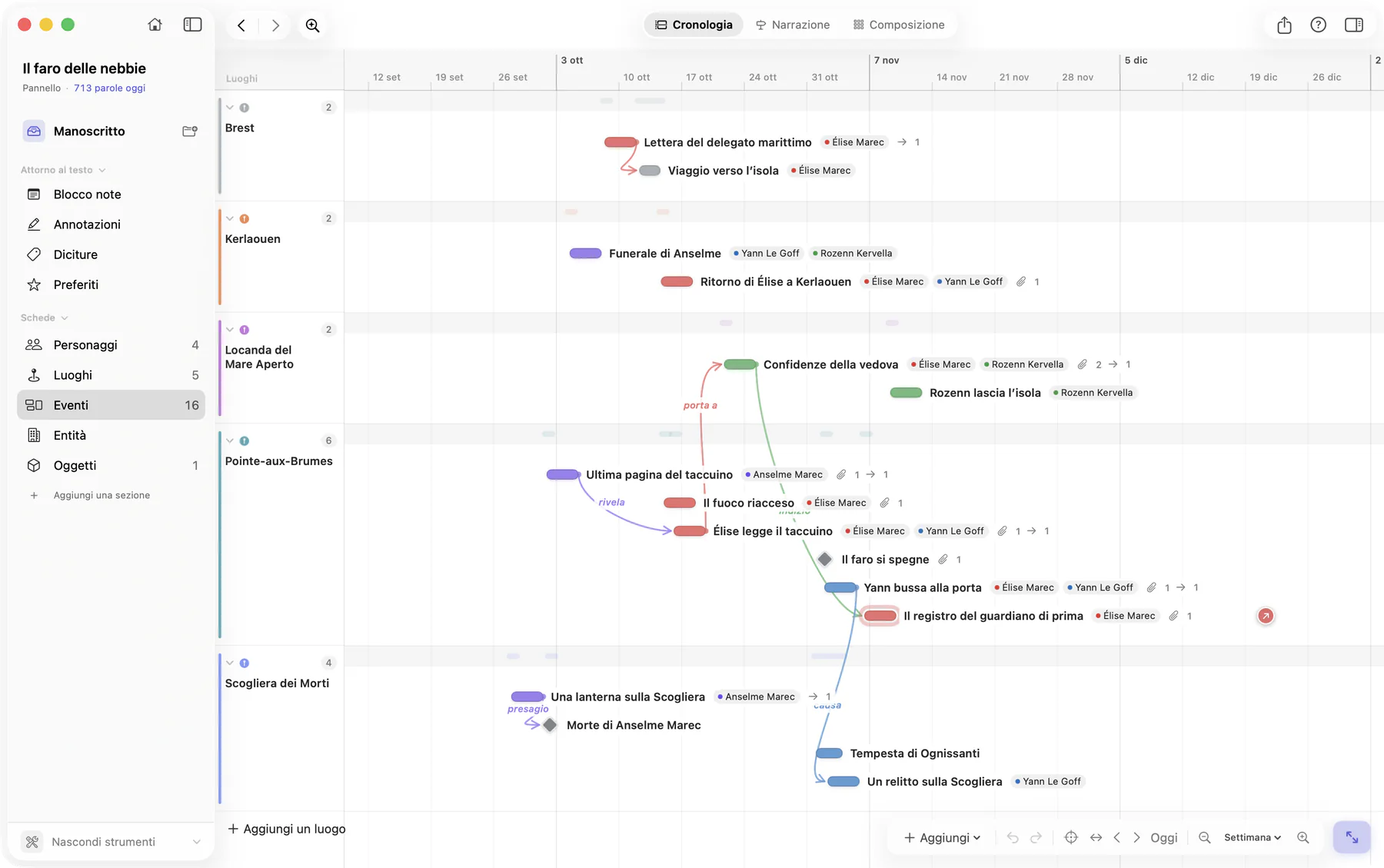Click the red off-screen arrow indicator on the right
The image size is (1384, 868).
pos(1266,616)
